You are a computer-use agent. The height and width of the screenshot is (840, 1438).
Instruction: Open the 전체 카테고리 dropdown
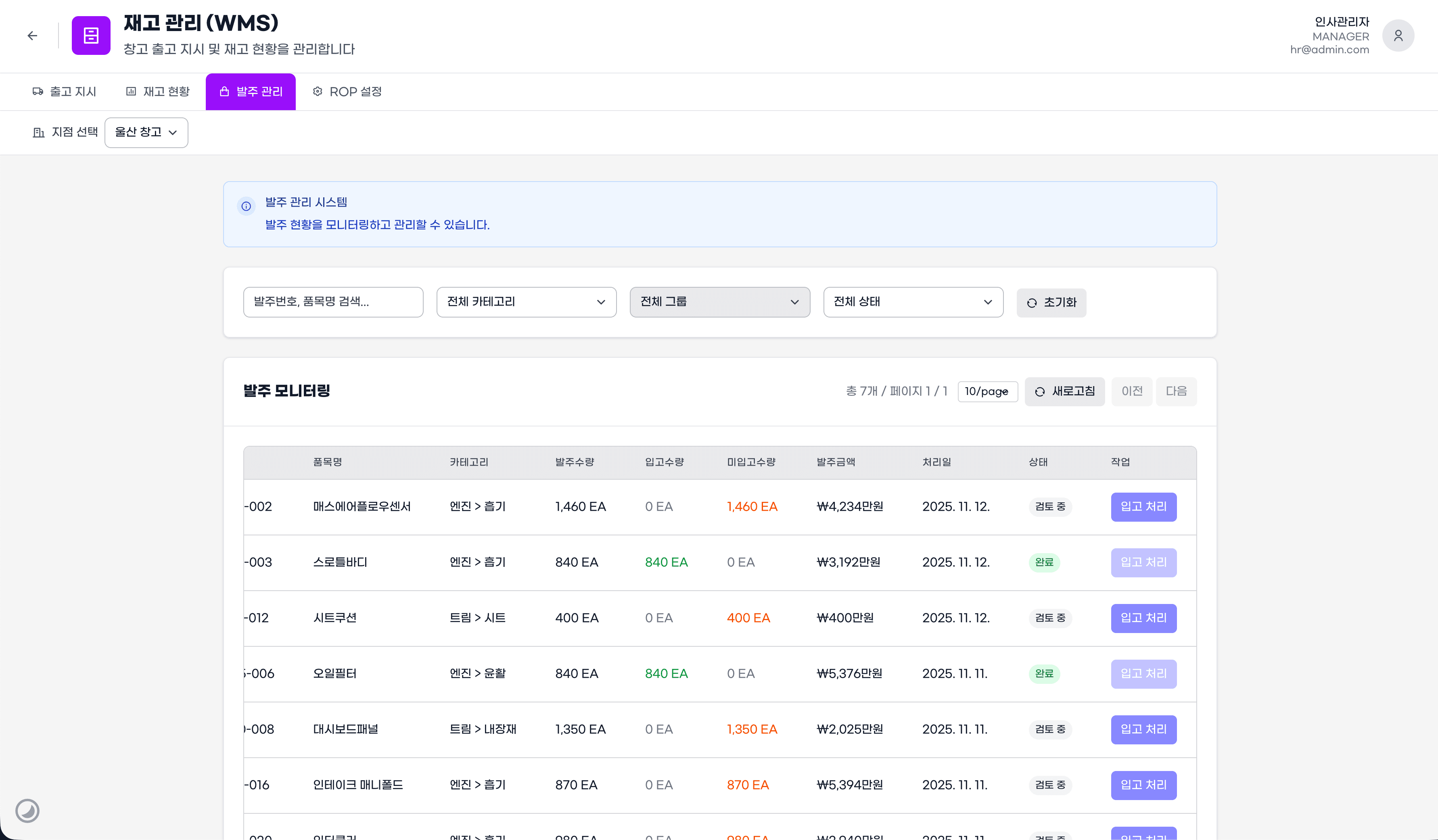click(526, 302)
